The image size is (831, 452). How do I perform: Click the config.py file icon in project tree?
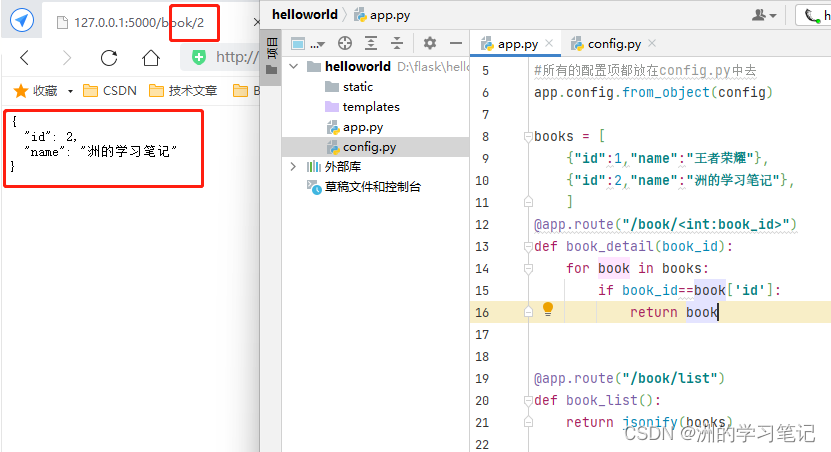tap(333, 147)
